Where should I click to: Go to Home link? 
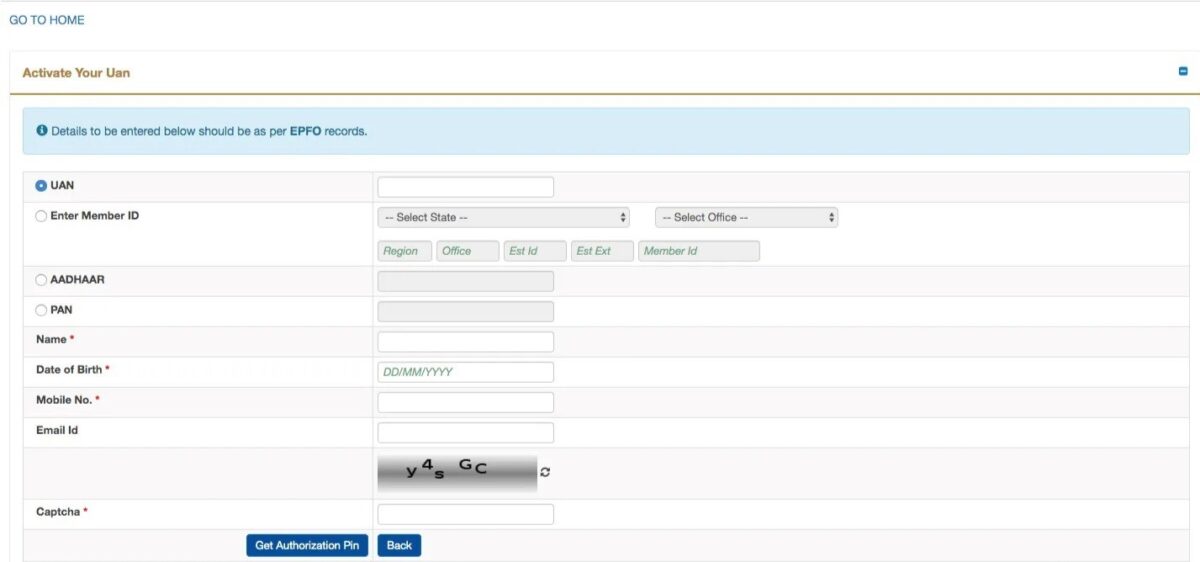(x=47, y=20)
